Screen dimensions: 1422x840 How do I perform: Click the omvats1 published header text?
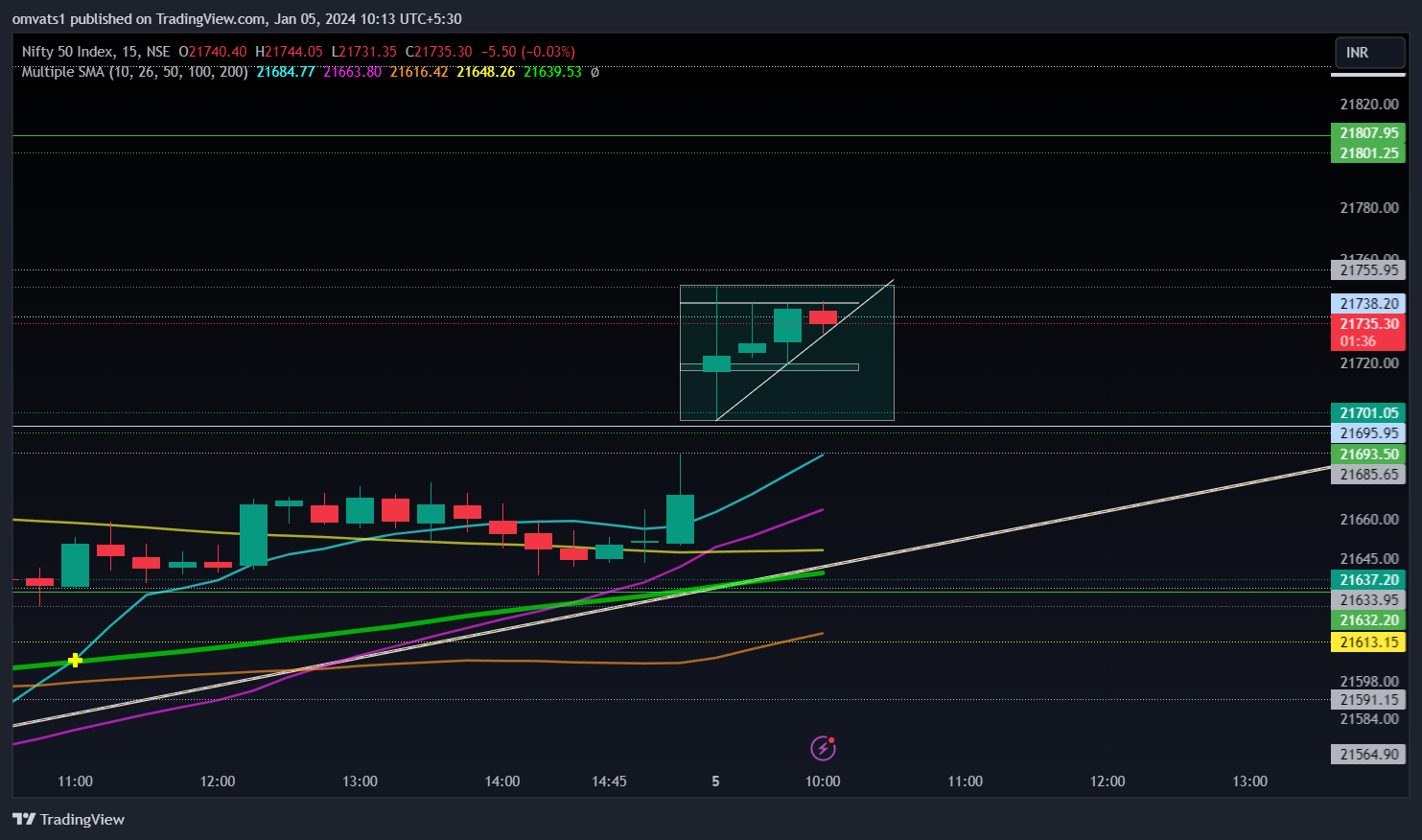[237, 19]
